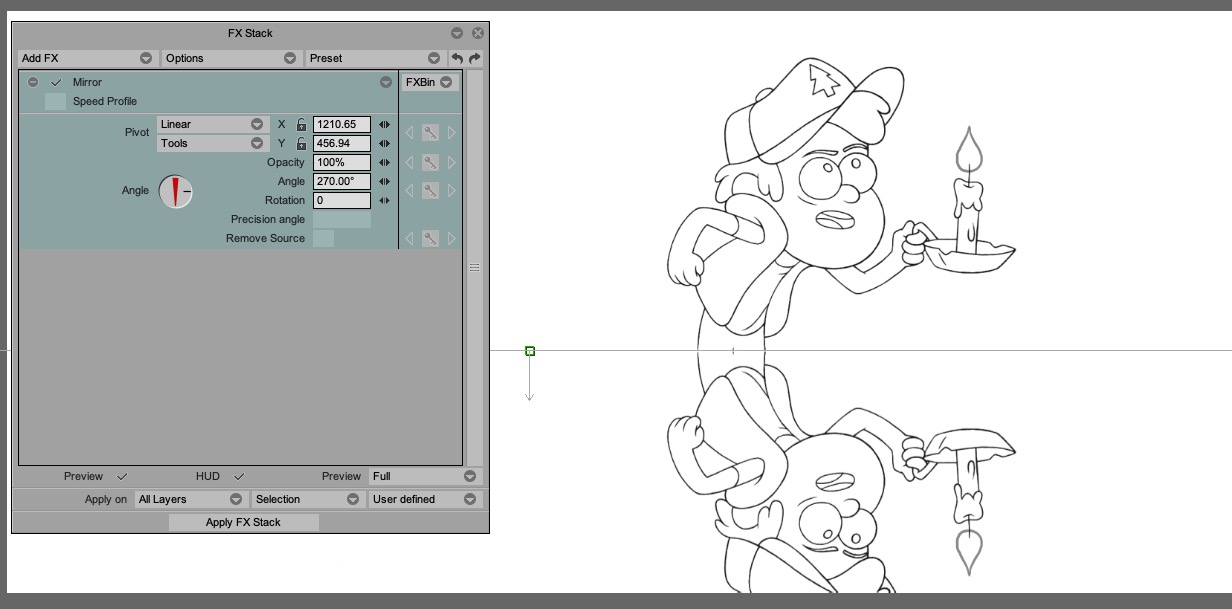Enable the Remove Source checkbox
The width and height of the screenshot is (1232, 609).
(x=323, y=238)
